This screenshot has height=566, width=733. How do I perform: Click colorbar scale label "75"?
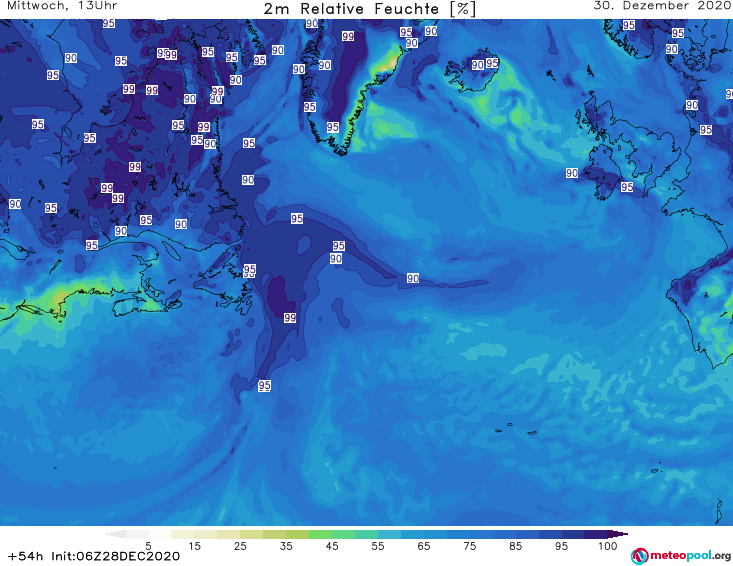pos(470,546)
